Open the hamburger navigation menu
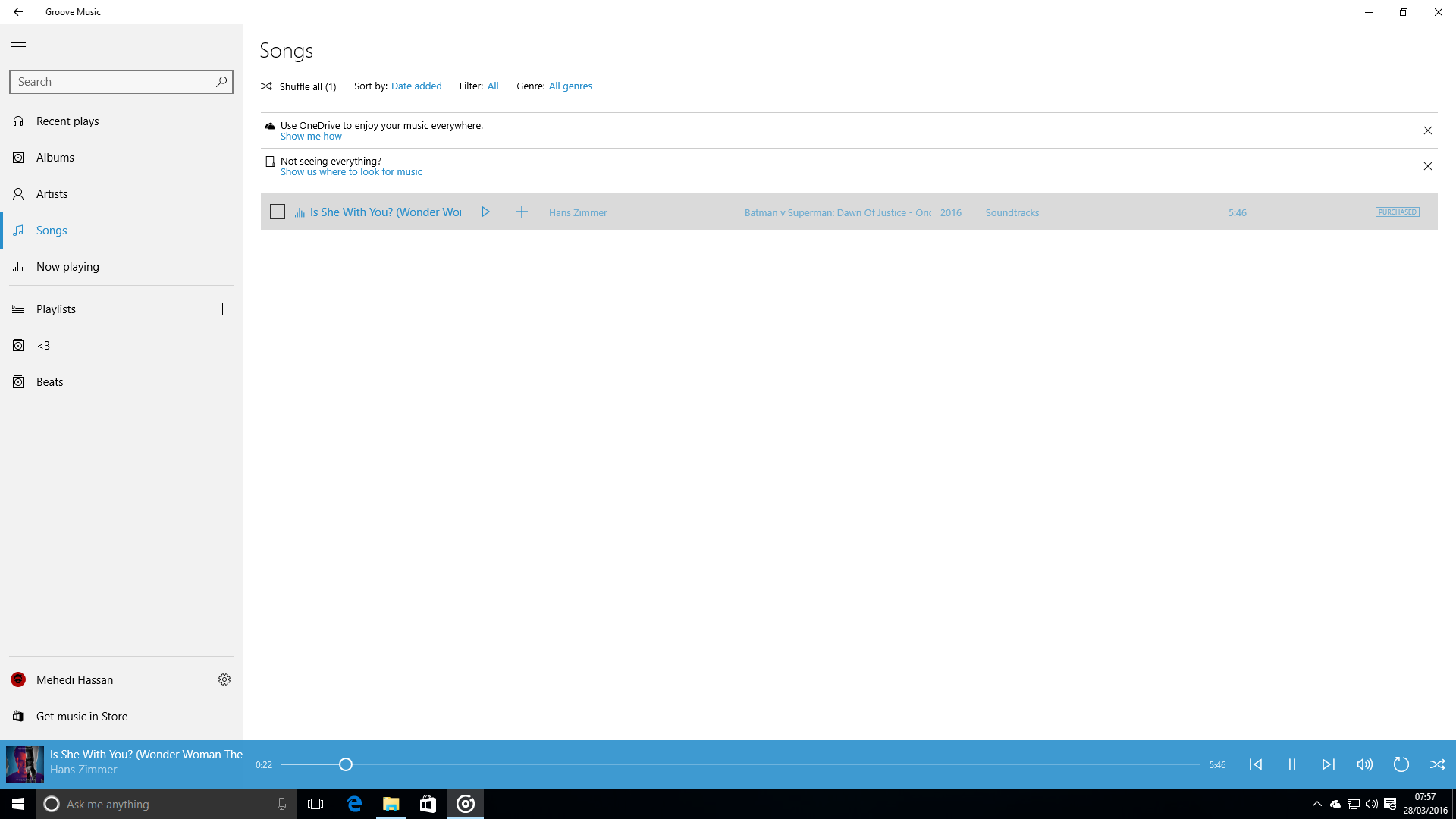The height and width of the screenshot is (819, 1456). pyautogui.click(x=18, y=43)
